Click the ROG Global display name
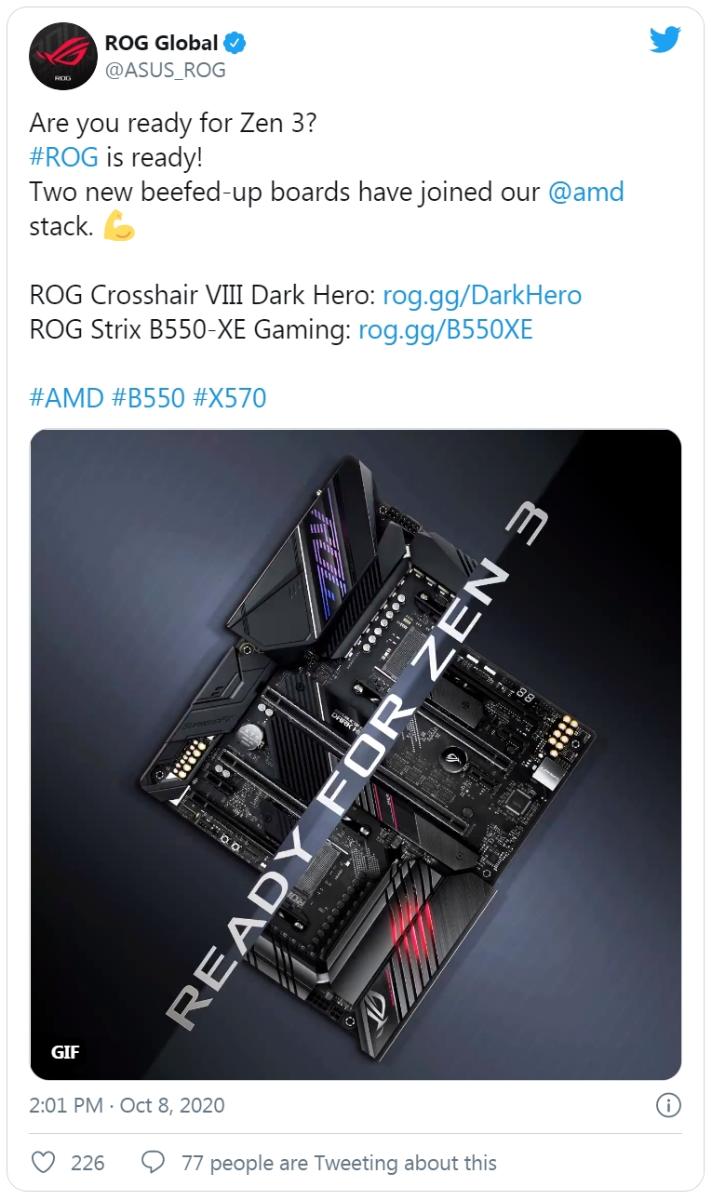The height and width of the screenshot is (1200, 712). 161,43
